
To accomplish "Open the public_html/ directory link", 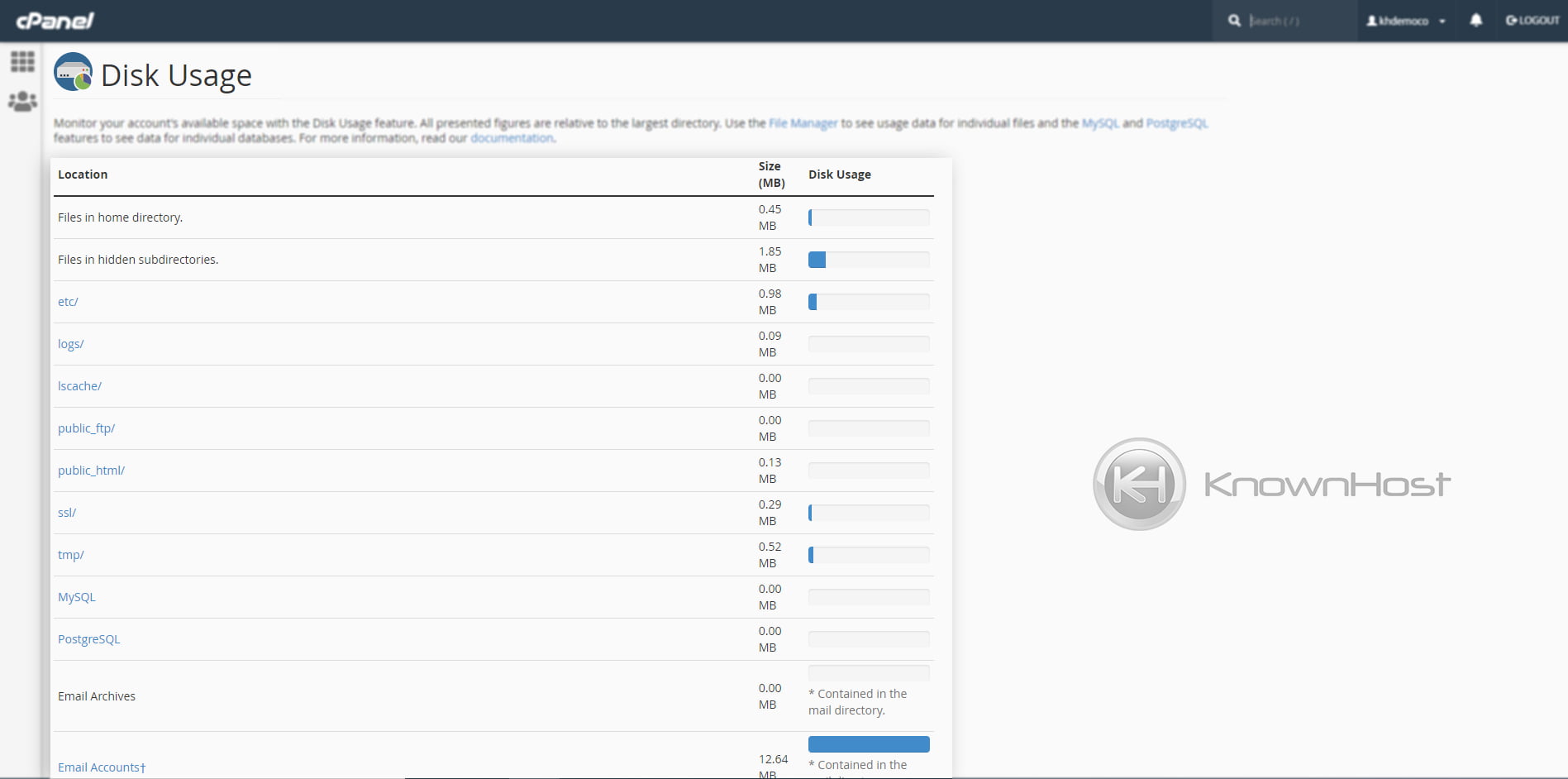I will coord(91,470).
